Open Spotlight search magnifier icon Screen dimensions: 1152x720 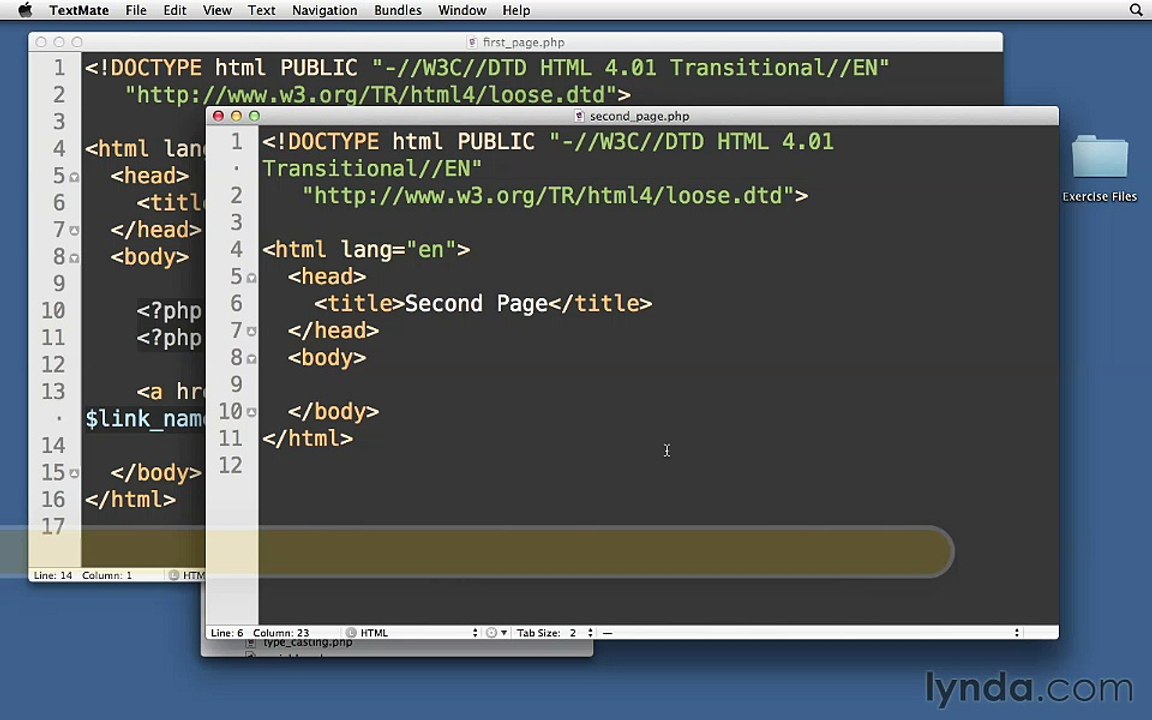pos(1136,10)
